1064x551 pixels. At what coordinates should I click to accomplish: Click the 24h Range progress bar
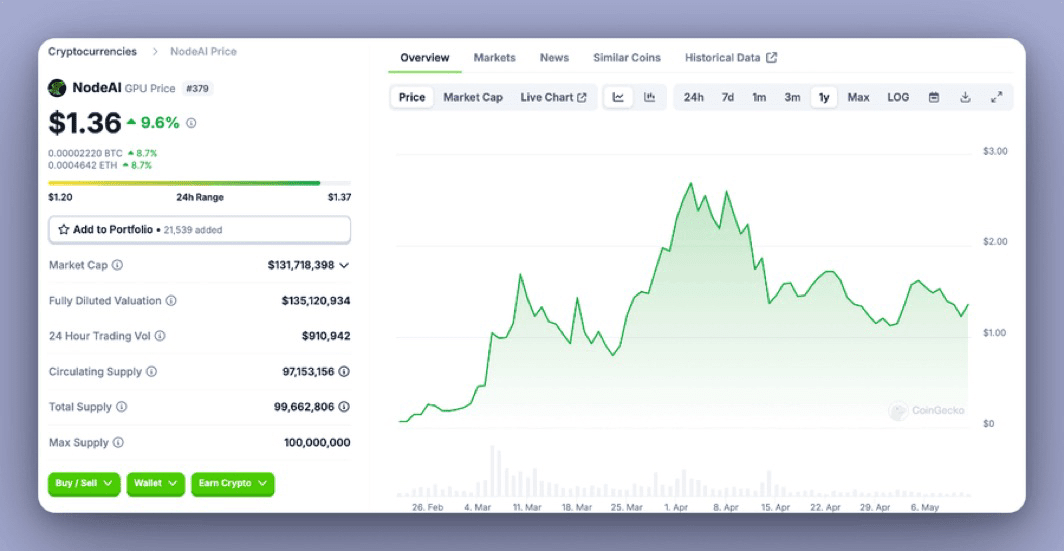(x=200, y=183)
